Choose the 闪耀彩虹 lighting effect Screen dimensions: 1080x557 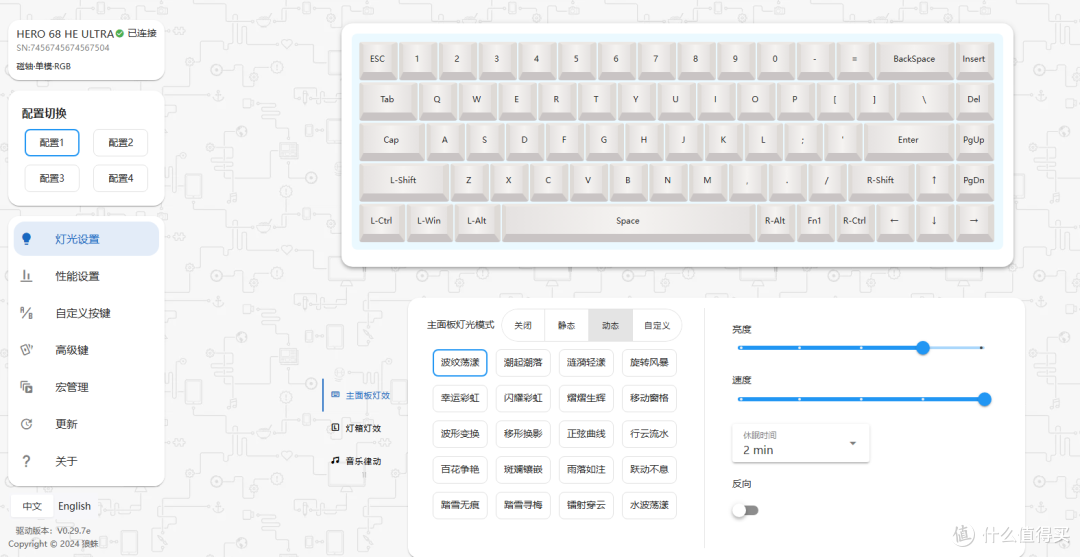coord(523,398)
